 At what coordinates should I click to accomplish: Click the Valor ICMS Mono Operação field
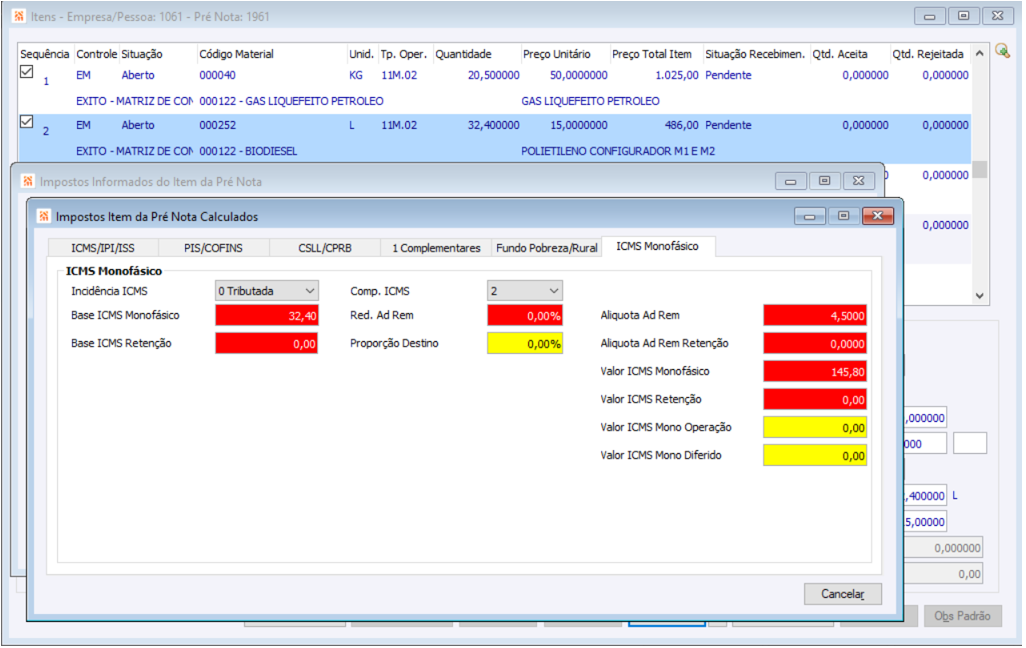click(815, 427)
